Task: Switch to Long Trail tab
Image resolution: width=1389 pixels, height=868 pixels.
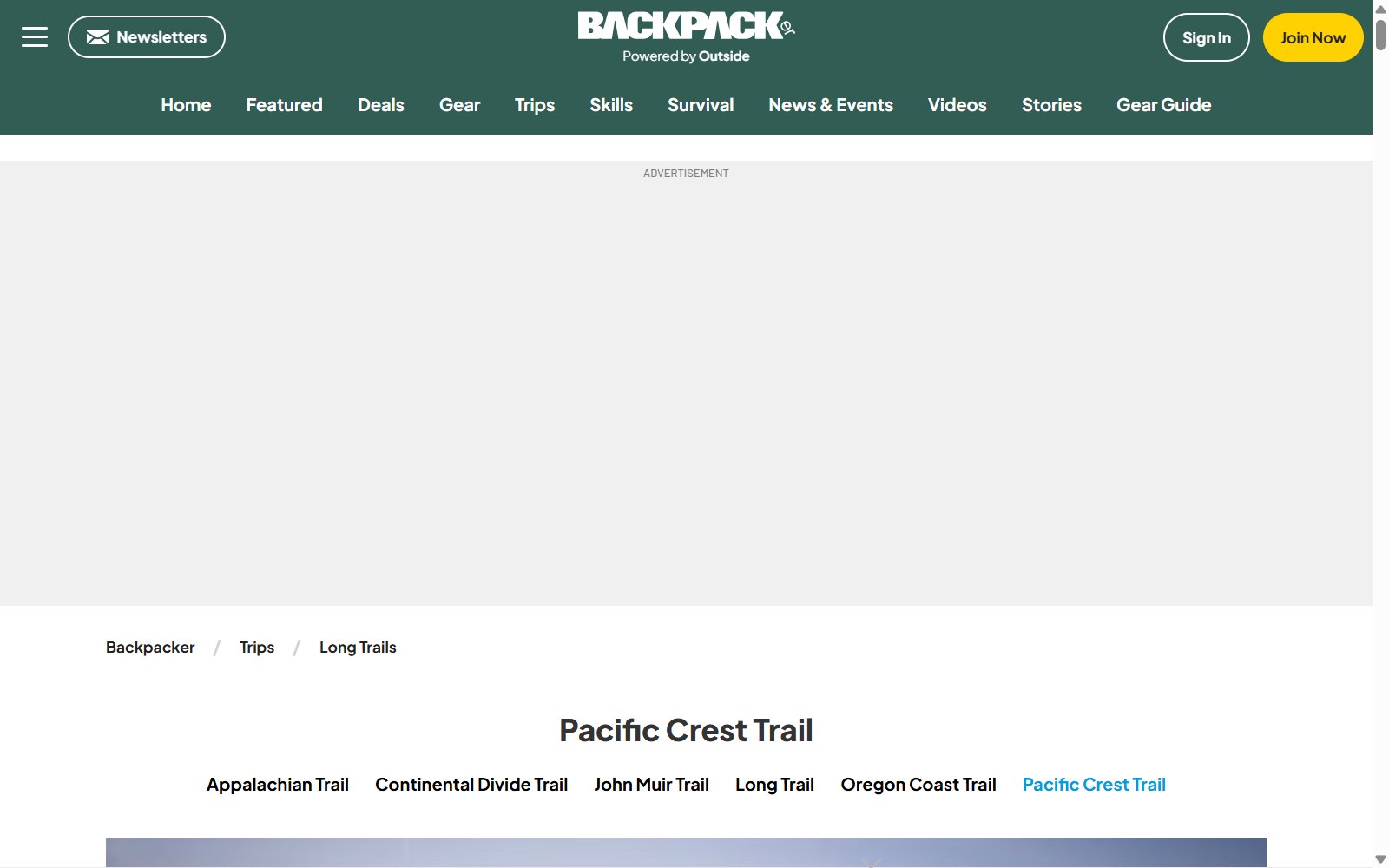Action: [774, 785]
